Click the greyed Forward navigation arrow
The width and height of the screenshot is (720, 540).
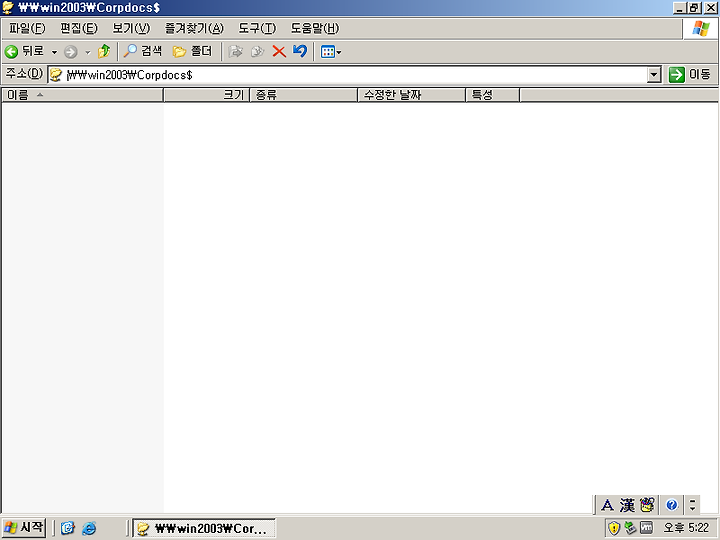coord(70,52)
